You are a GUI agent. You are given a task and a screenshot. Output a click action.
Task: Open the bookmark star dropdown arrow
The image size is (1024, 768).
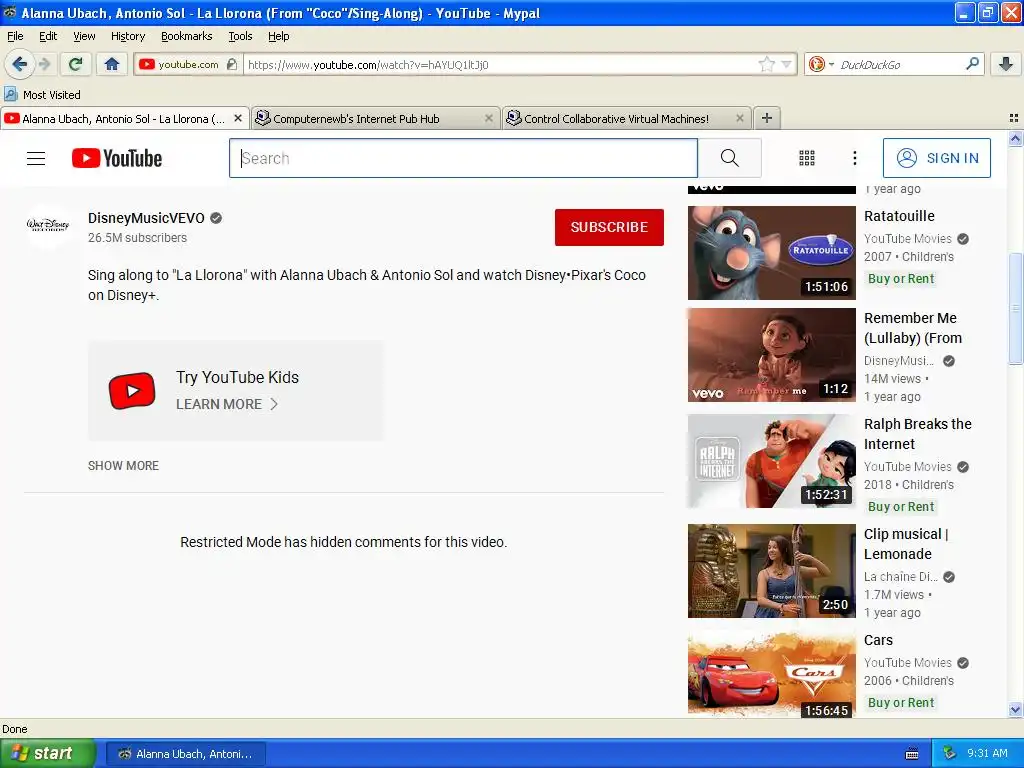coord(786,64)
